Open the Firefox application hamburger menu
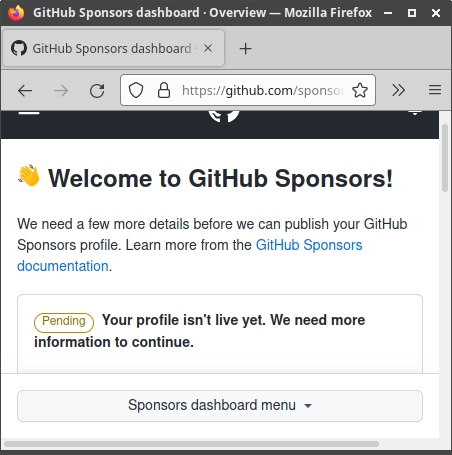 (435, 90)
